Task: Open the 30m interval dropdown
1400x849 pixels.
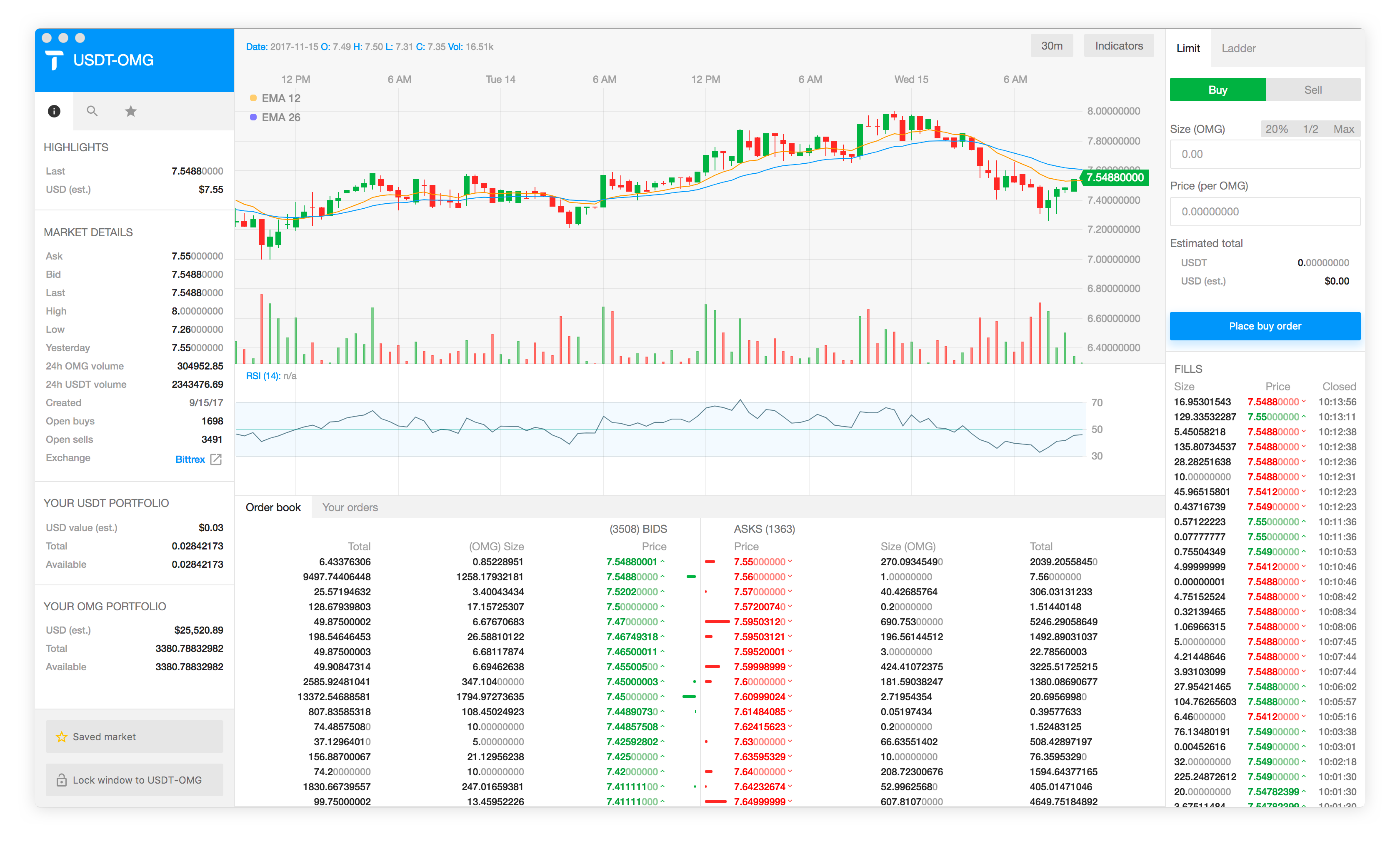Action: [x=1051, y=46]
